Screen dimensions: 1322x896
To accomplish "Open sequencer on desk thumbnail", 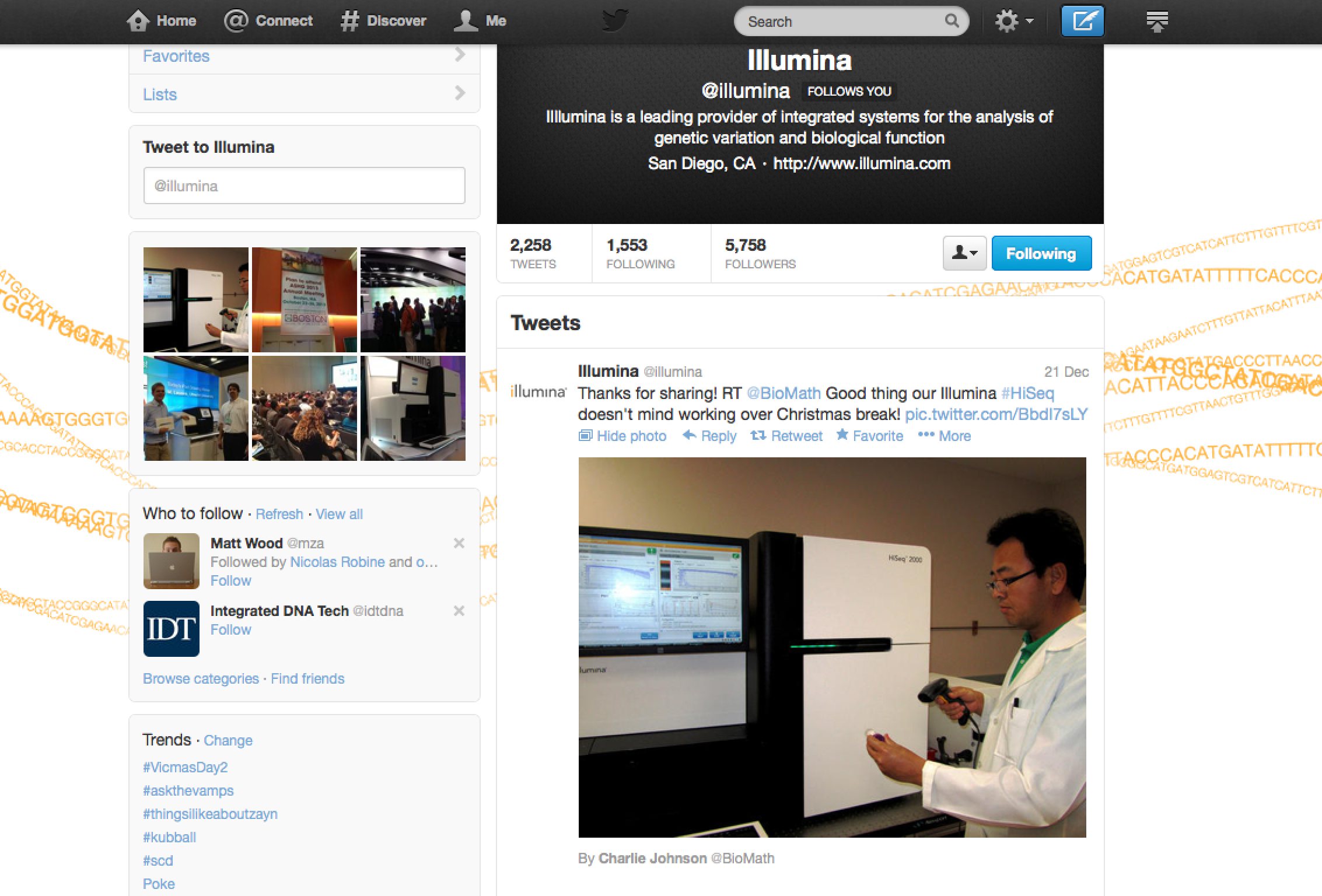I will (x=413, y=408).
